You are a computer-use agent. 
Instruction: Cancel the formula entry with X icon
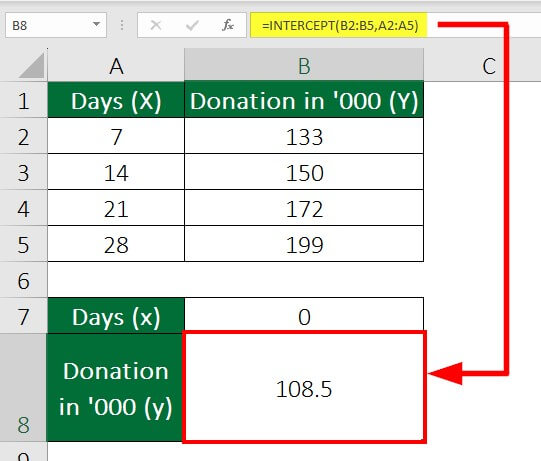click(x=156, y=25)
